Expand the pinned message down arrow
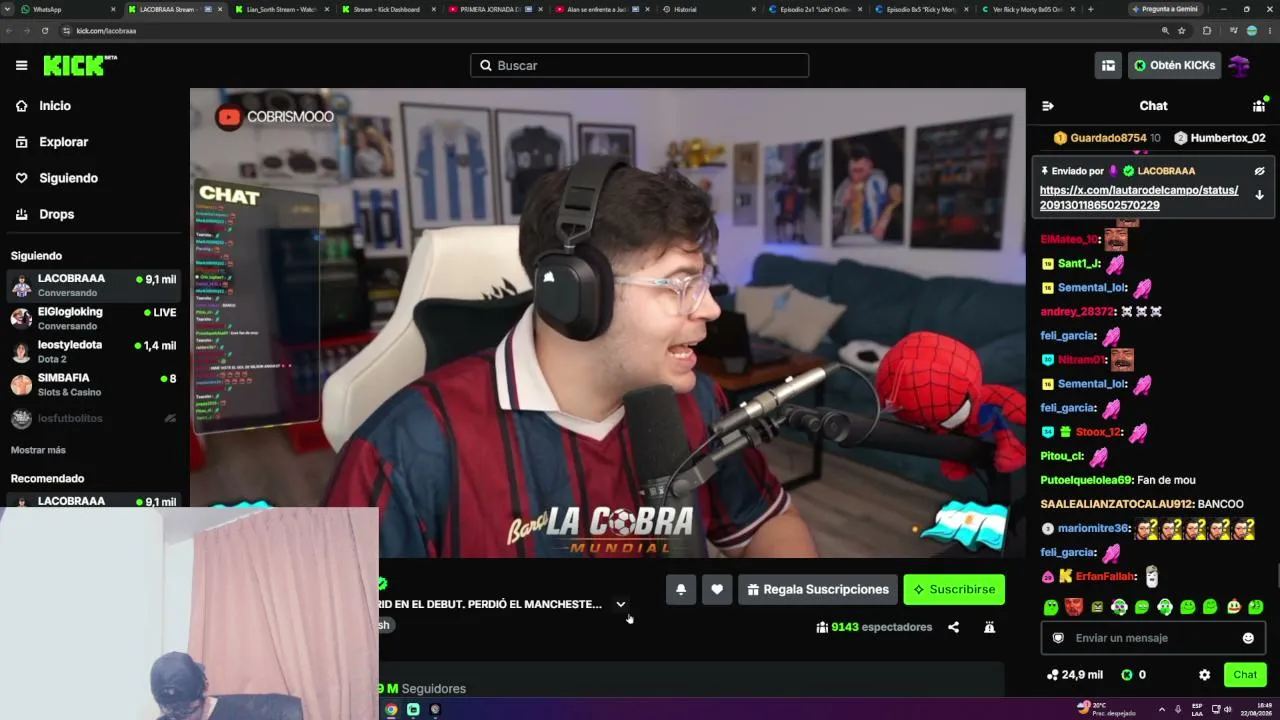Viewport: 1280px width, 720px height. (x=1259, y=195)
